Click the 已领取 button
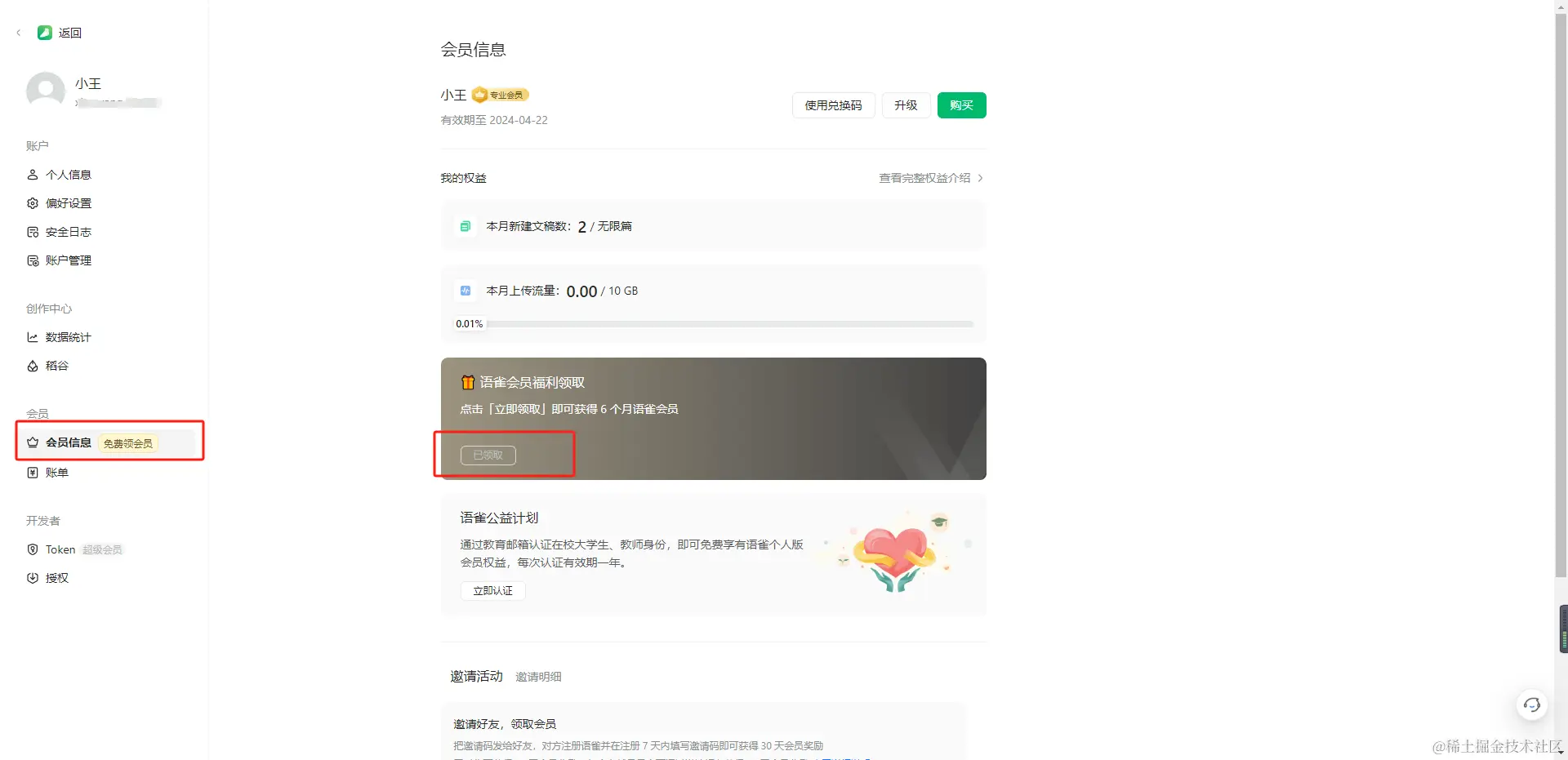 (488, 456)
